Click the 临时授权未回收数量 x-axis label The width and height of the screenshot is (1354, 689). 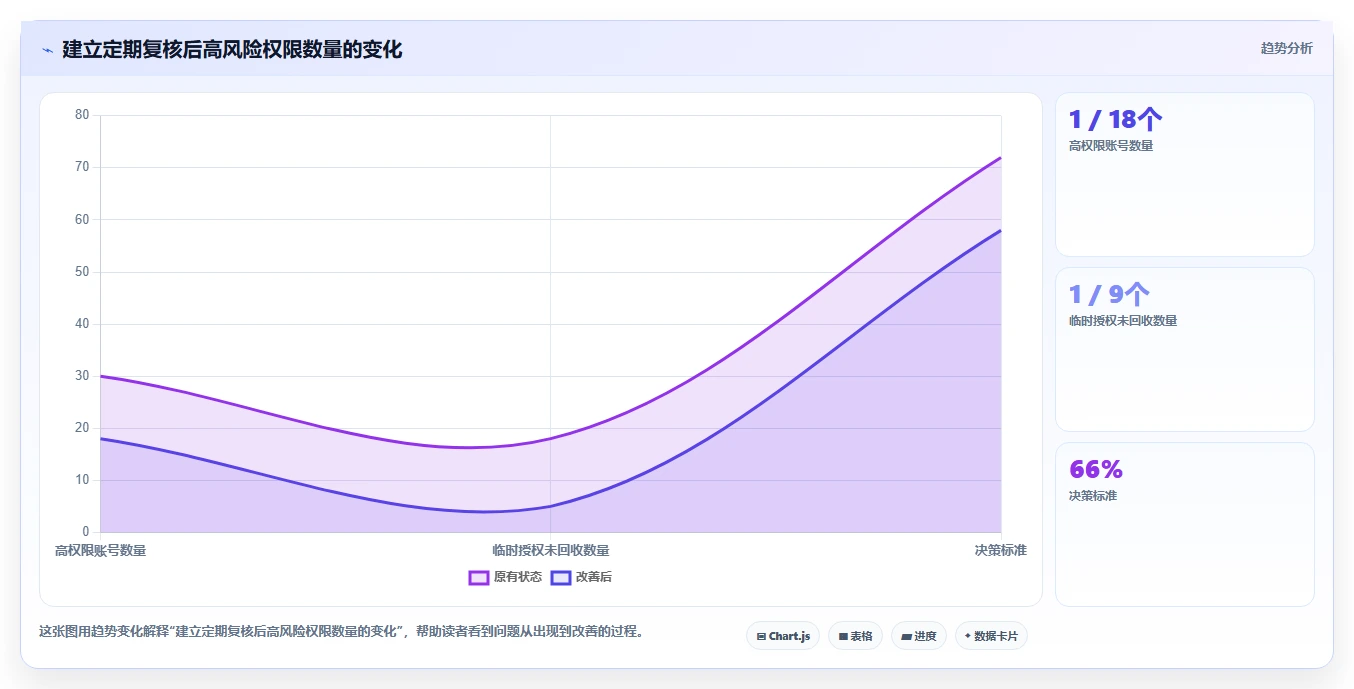click(x=551, y=550)
